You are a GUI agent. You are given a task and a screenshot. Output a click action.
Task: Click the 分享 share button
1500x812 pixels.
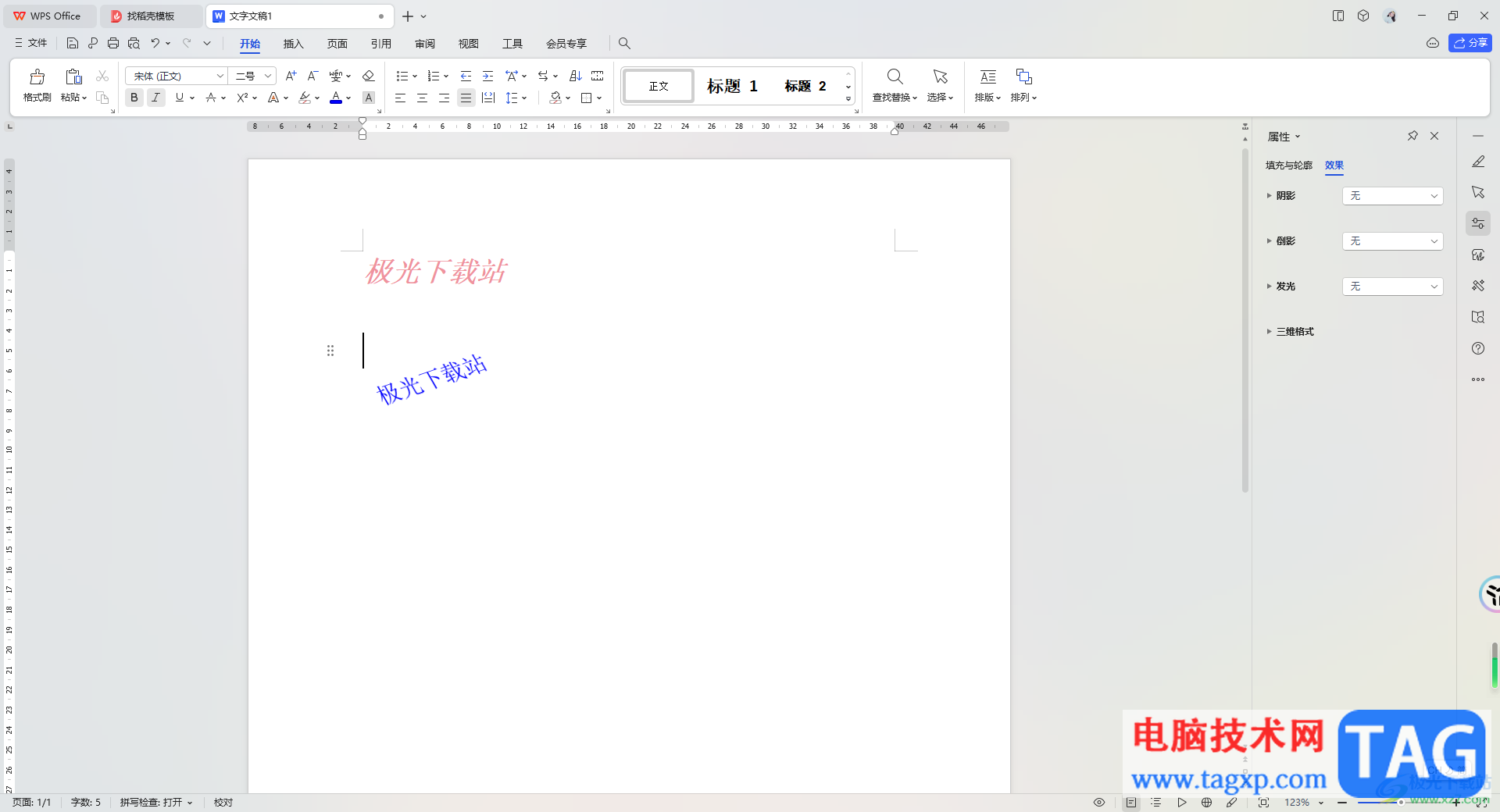coord(1470,43)
